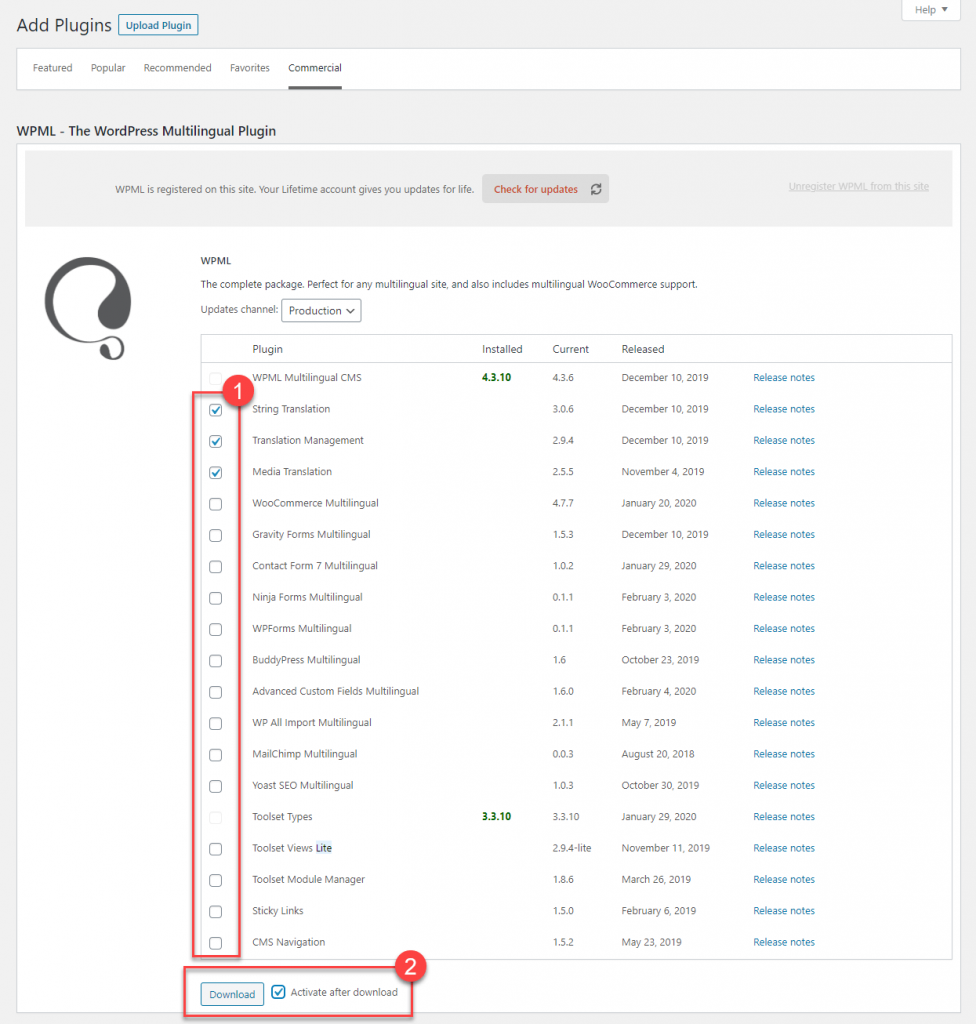Image resolution: width=976 pixels, height=1024 pixels.
Task: Open Release notes for WP All Import Multilingual
Action: pyautogui.click(x=784, y=722)
